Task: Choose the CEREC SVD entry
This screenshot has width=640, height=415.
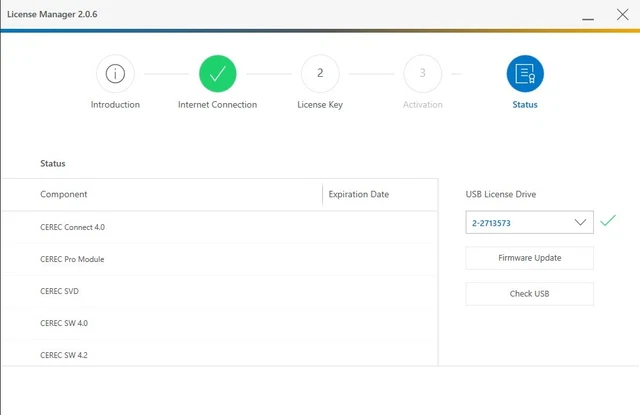Action: 59,291
